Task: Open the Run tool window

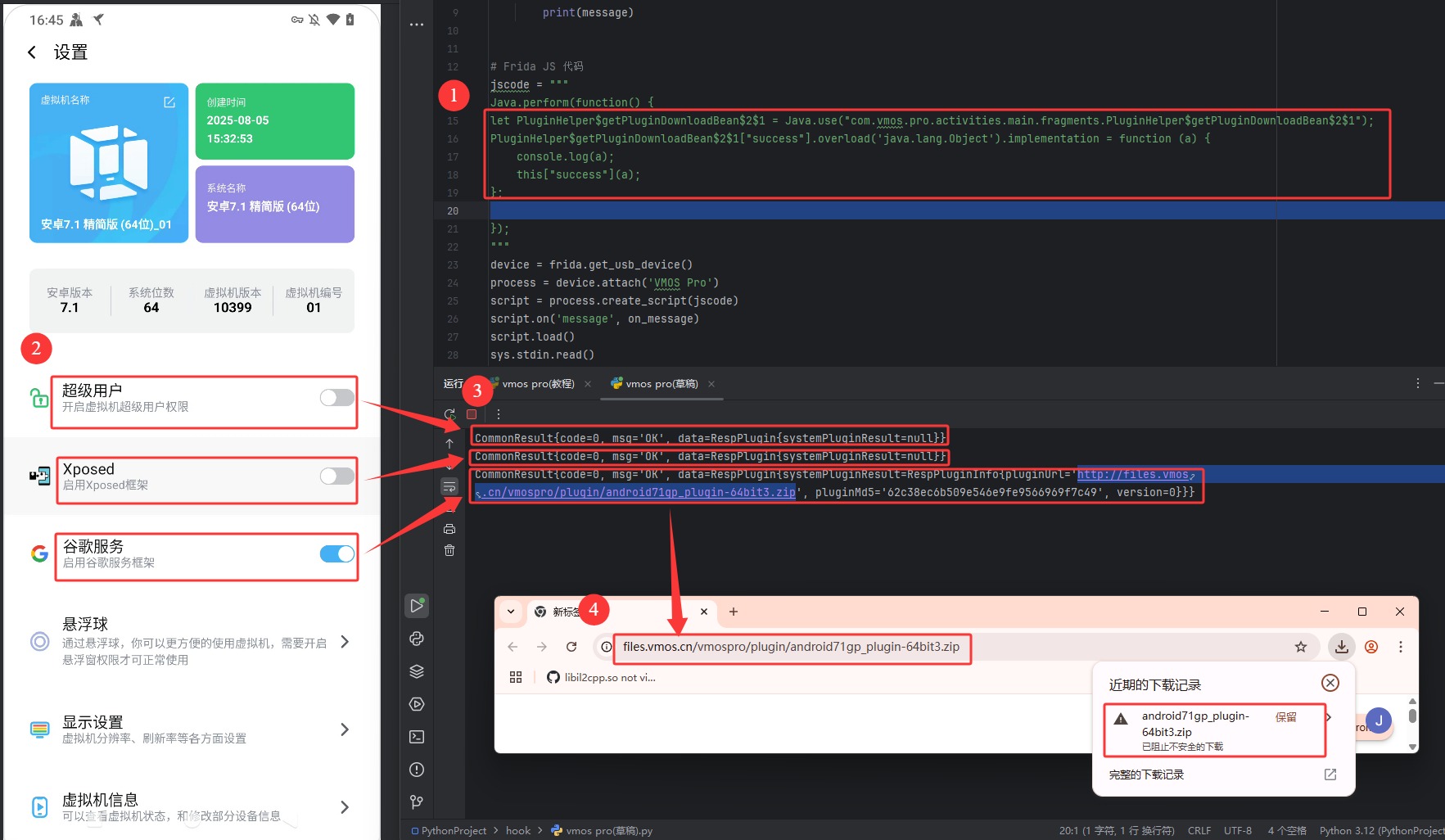Action: [417, 606]
